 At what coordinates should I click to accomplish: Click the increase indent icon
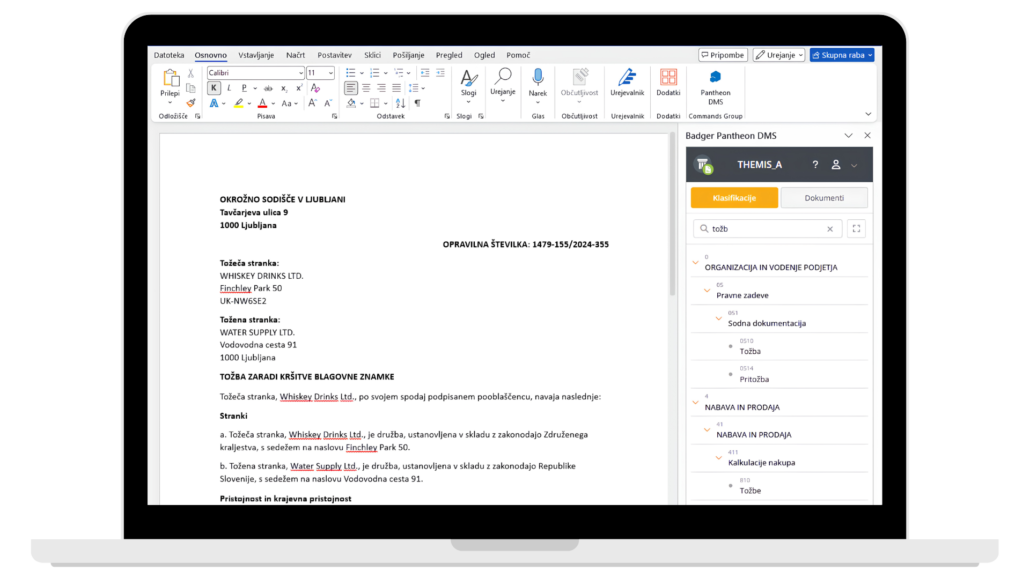tap(440, 73)
